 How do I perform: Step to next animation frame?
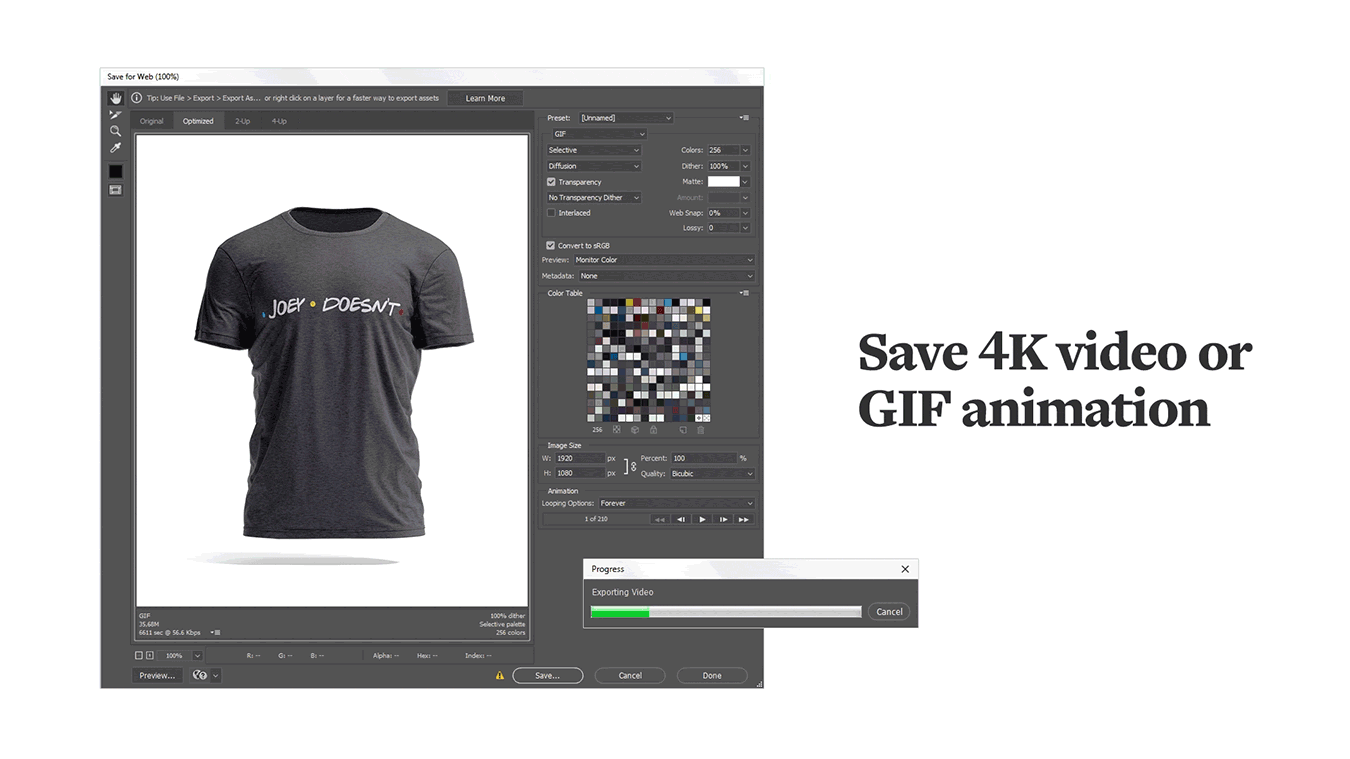coord(723,520)
